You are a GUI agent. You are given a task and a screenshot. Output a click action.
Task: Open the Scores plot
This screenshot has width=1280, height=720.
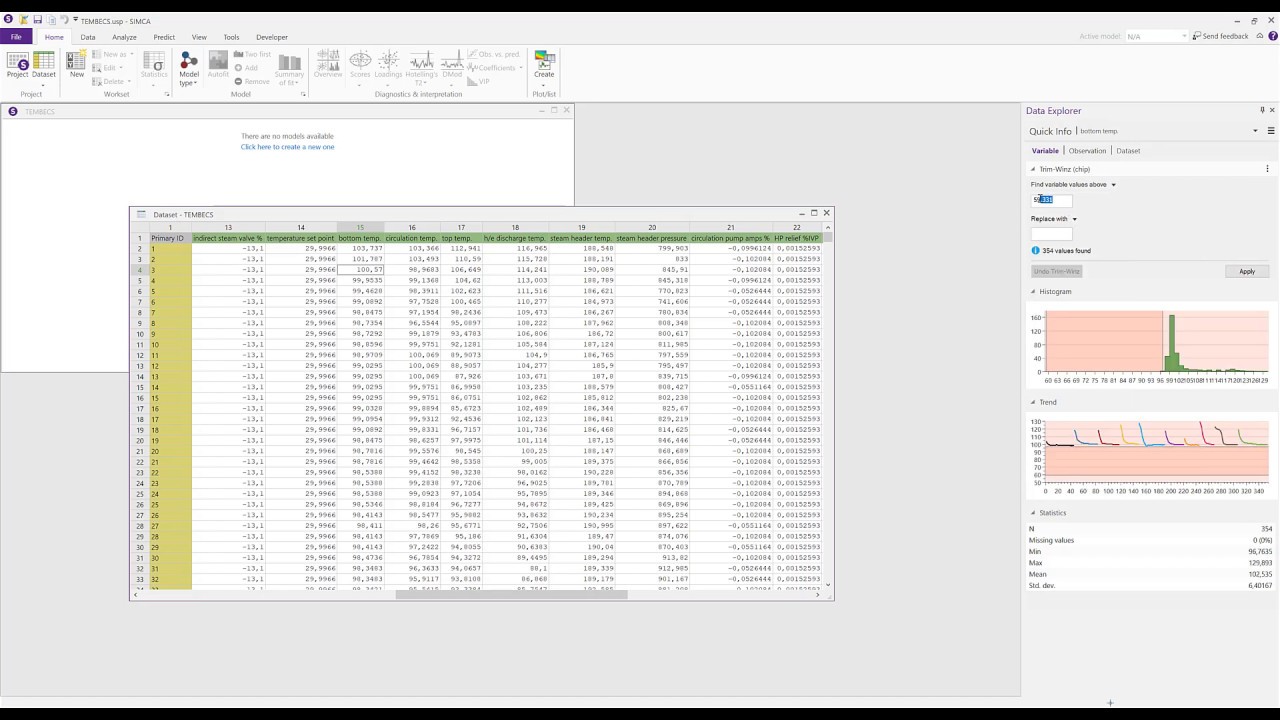tap(360, 66)
